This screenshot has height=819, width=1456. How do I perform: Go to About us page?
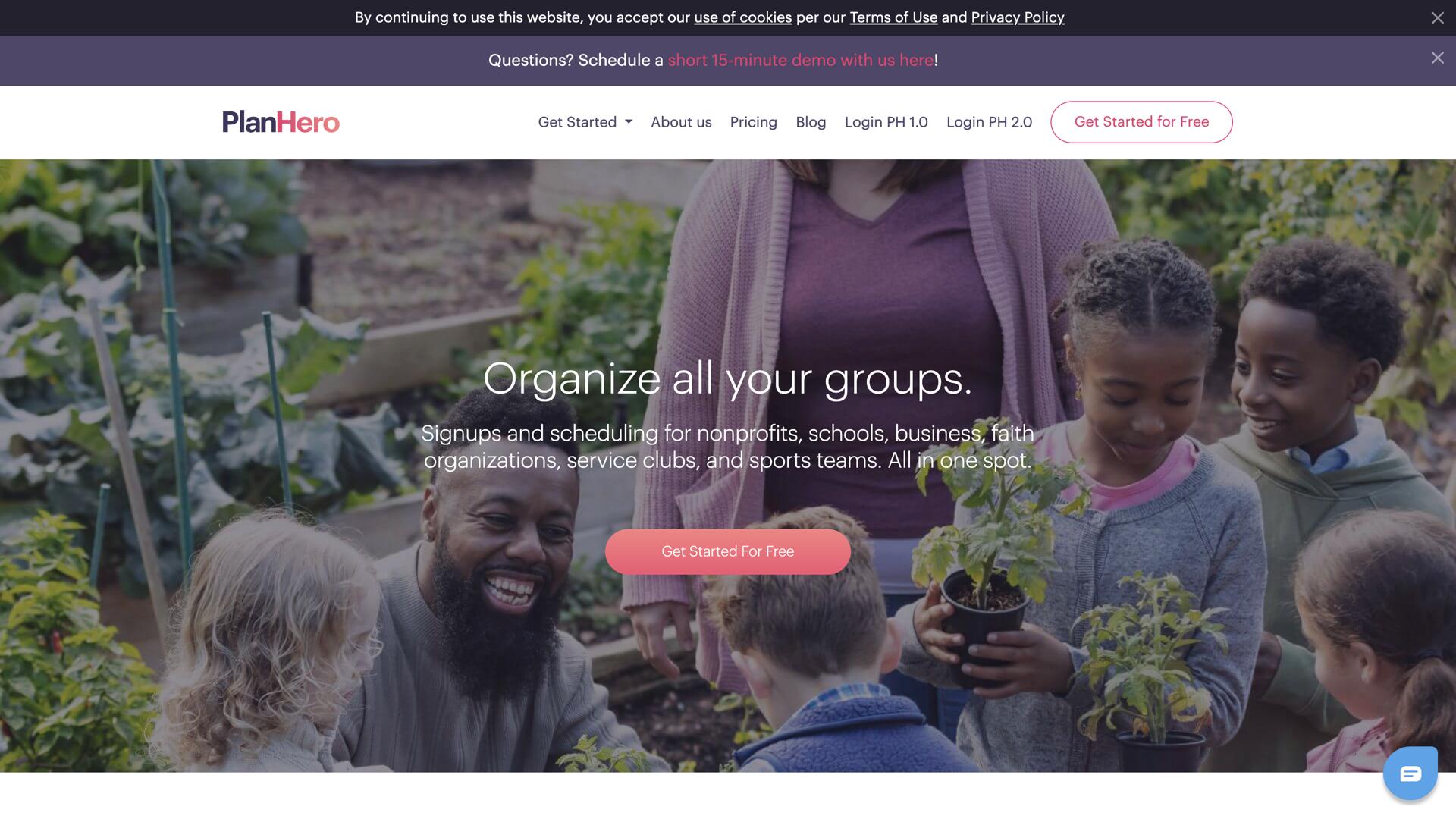point(681,121)
